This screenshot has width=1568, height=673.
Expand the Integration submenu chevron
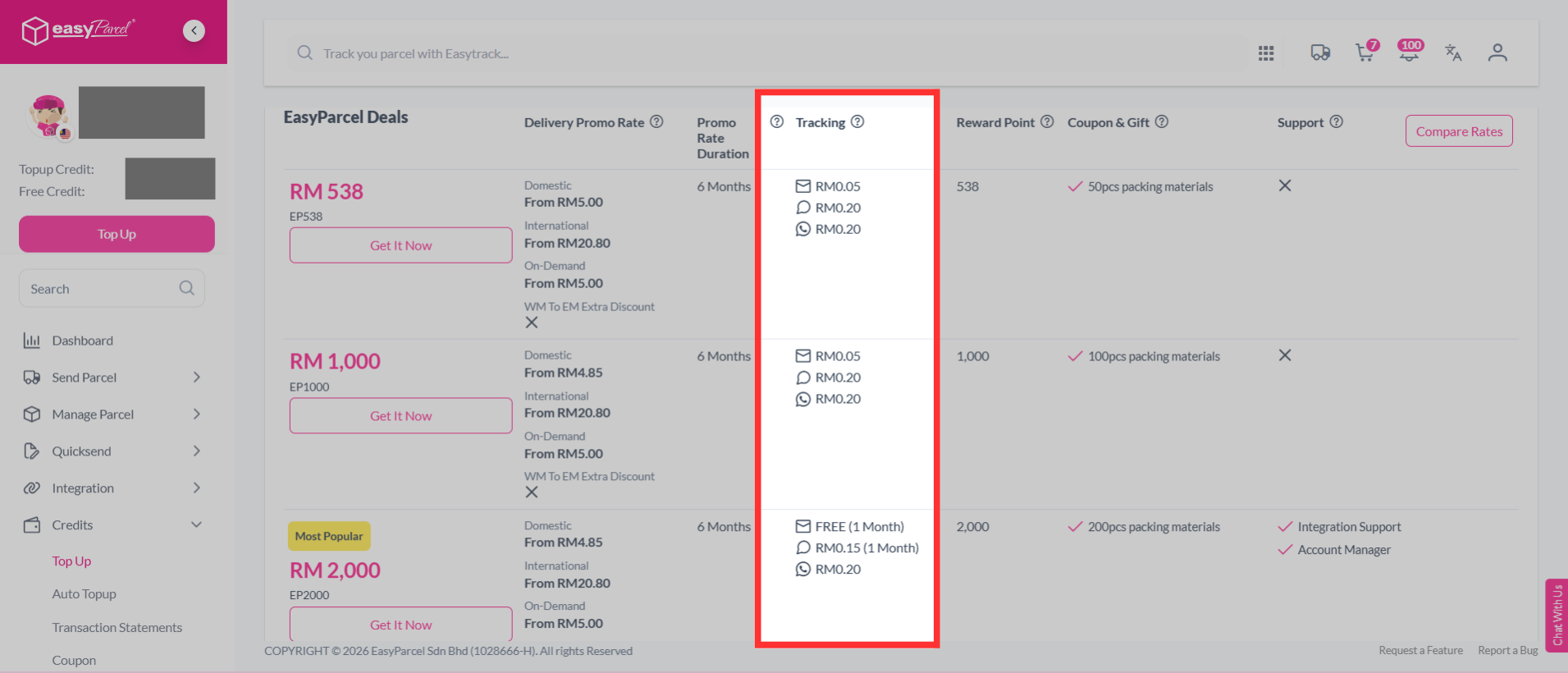(197, 488)
